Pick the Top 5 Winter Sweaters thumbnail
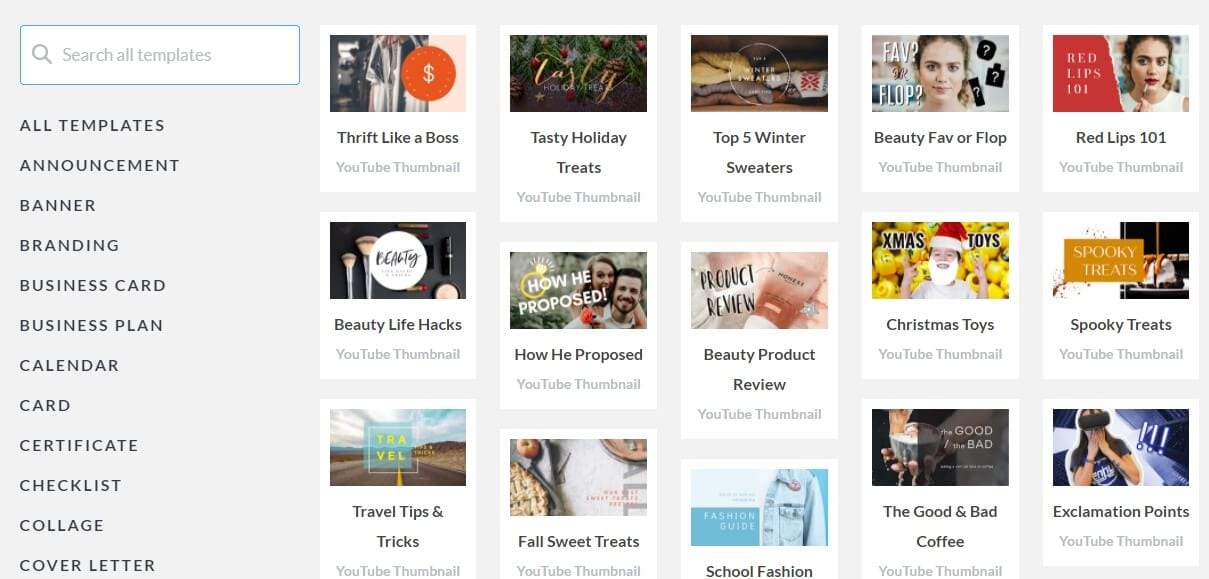This screenshot has width=1209, height=579. click(759, 73)
